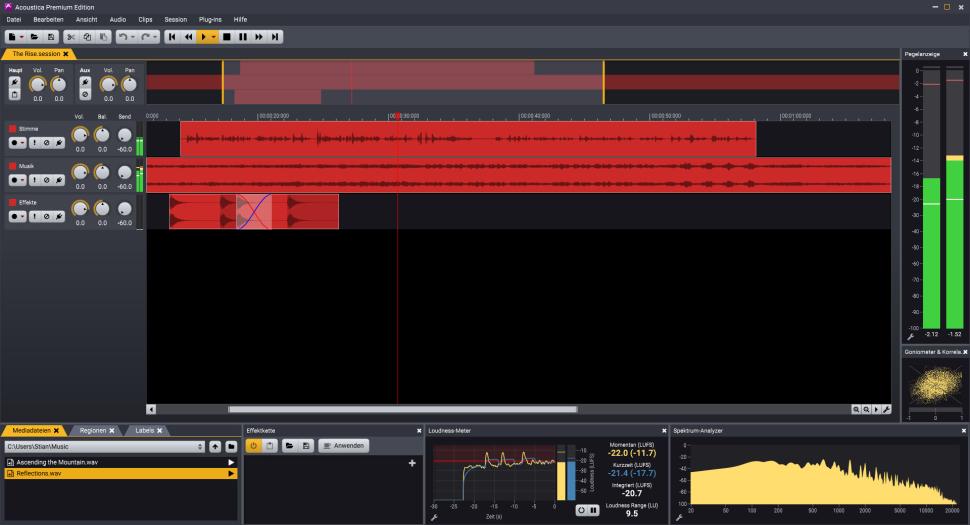
Task: Save the session with the floppy disk icon
Action: tap(49, 37)
